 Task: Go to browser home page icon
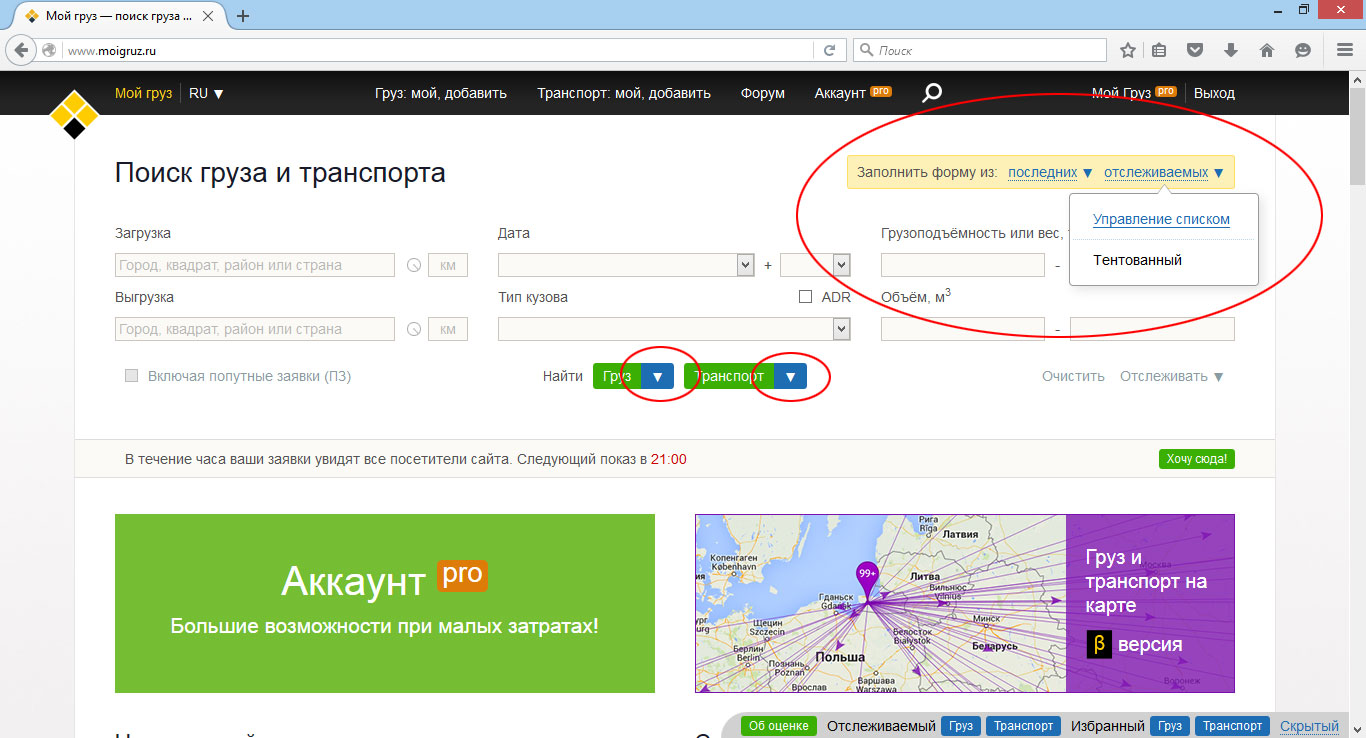point(1266,50)
